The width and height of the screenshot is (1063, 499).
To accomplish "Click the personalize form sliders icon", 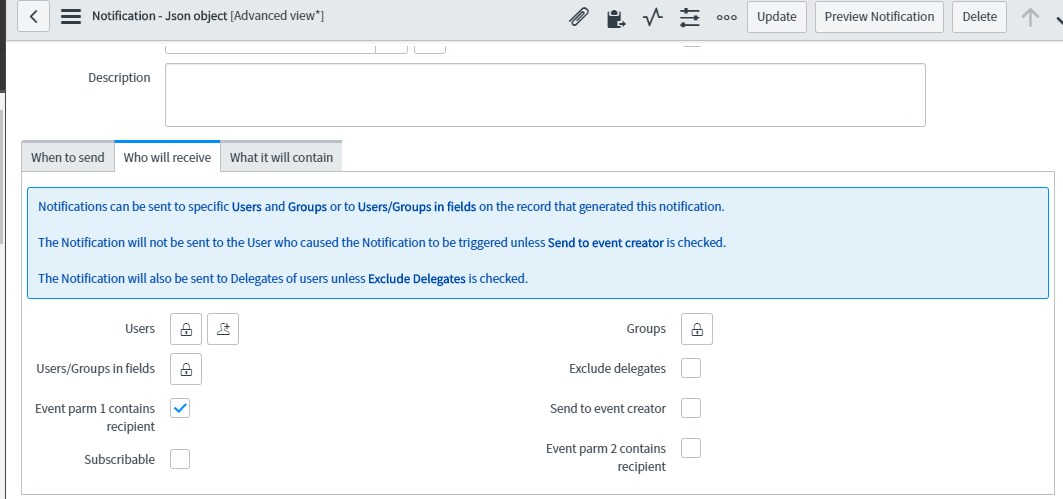I will point(689,18).
